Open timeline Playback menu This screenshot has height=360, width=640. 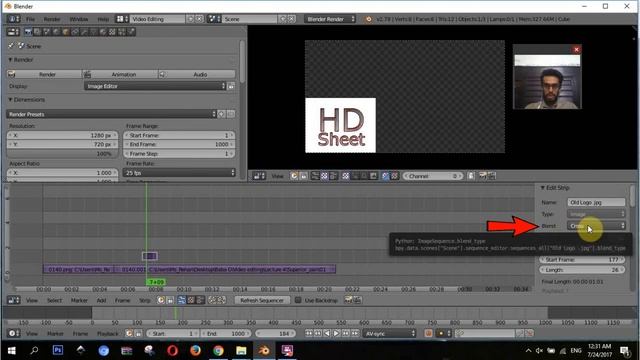(x=108, y=333)
